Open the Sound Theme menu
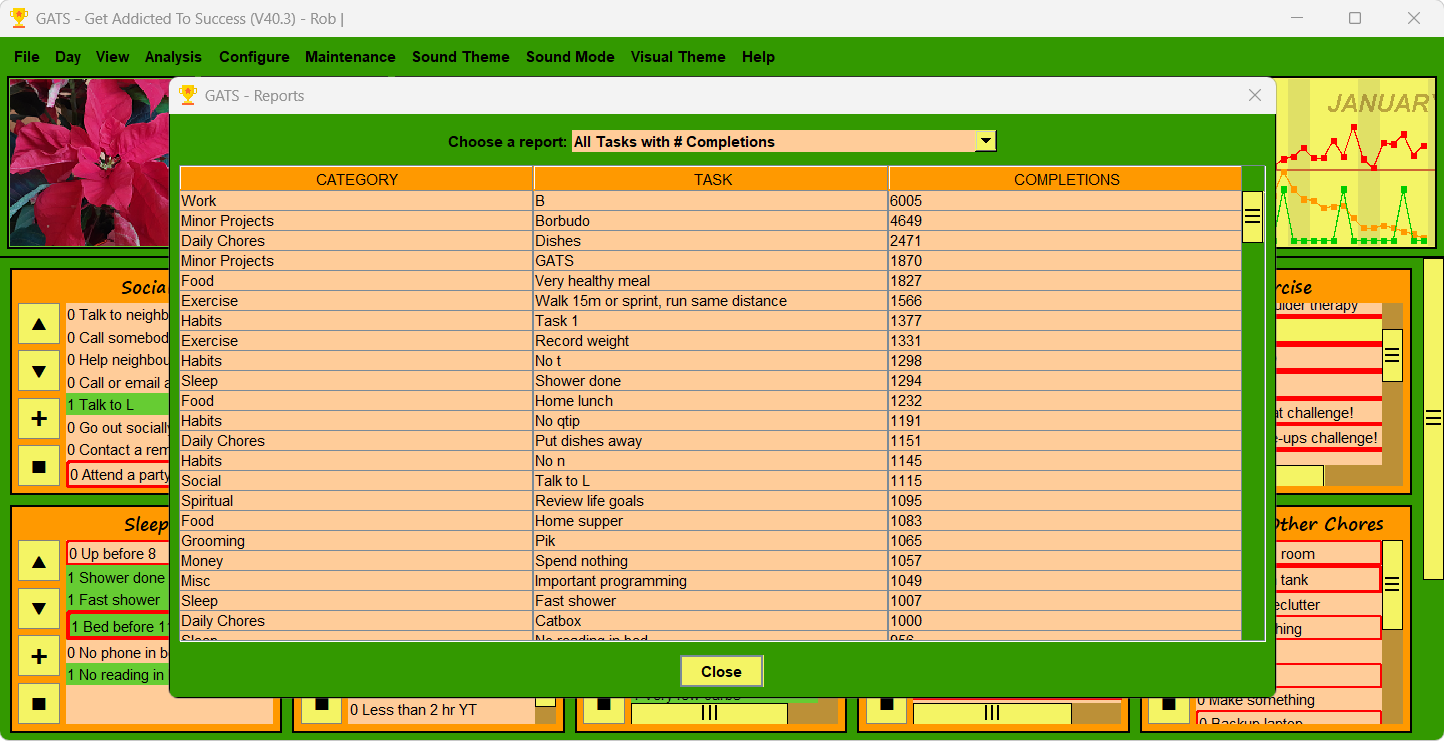 [x=460, y=57]
